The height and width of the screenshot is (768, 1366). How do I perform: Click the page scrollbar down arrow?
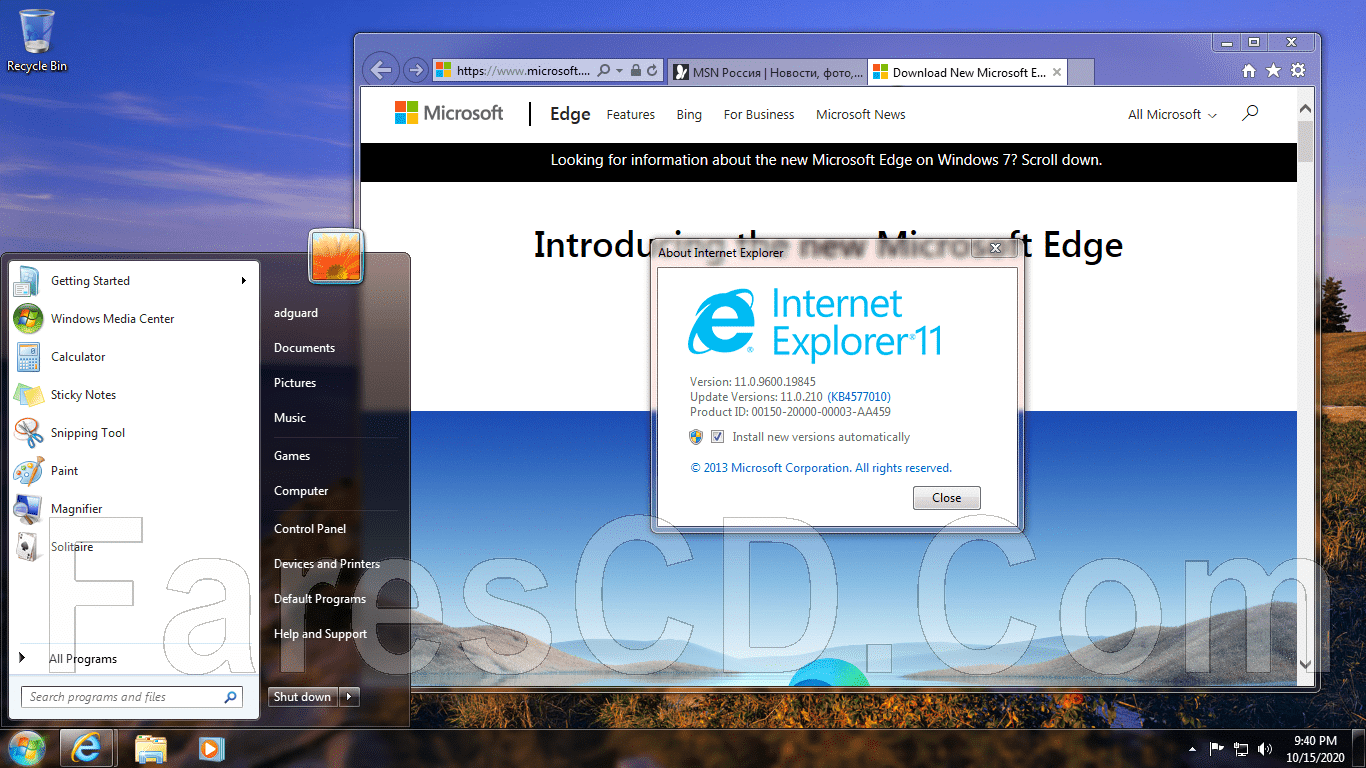pos(1305,664)
